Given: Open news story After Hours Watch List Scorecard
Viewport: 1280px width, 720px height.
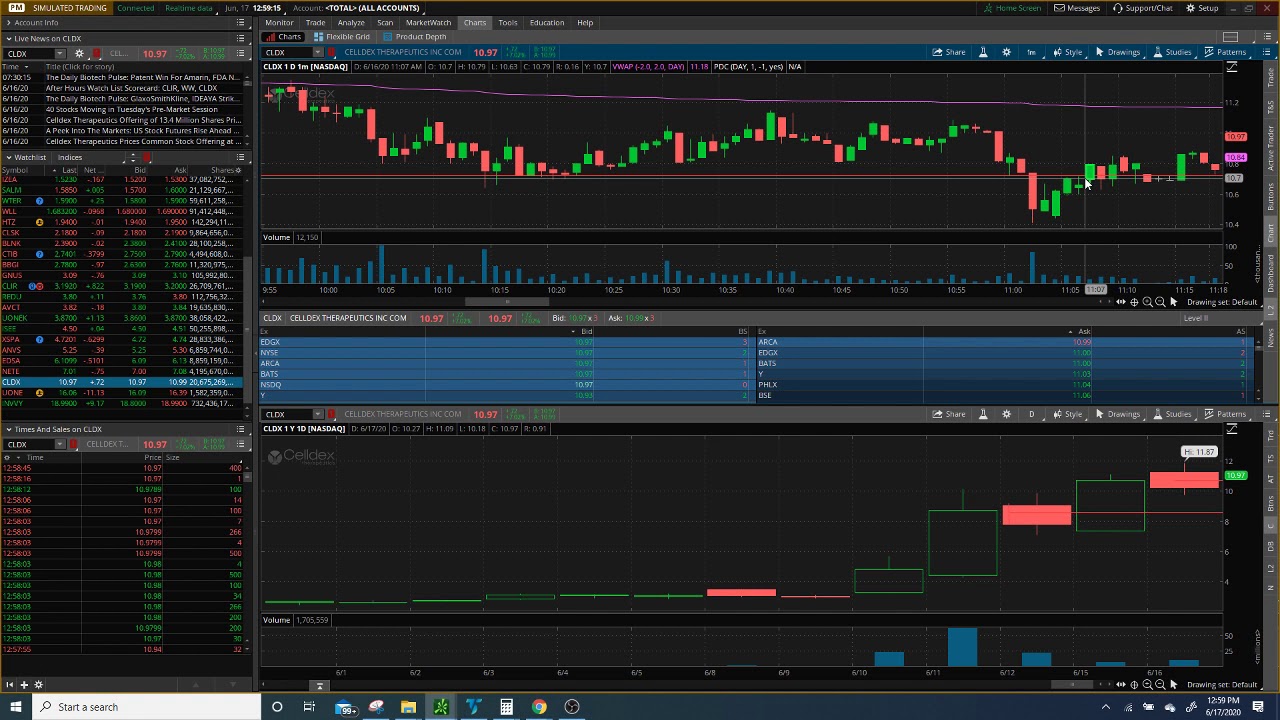Looking at the screenshot, I should click(x=131, y=88).
